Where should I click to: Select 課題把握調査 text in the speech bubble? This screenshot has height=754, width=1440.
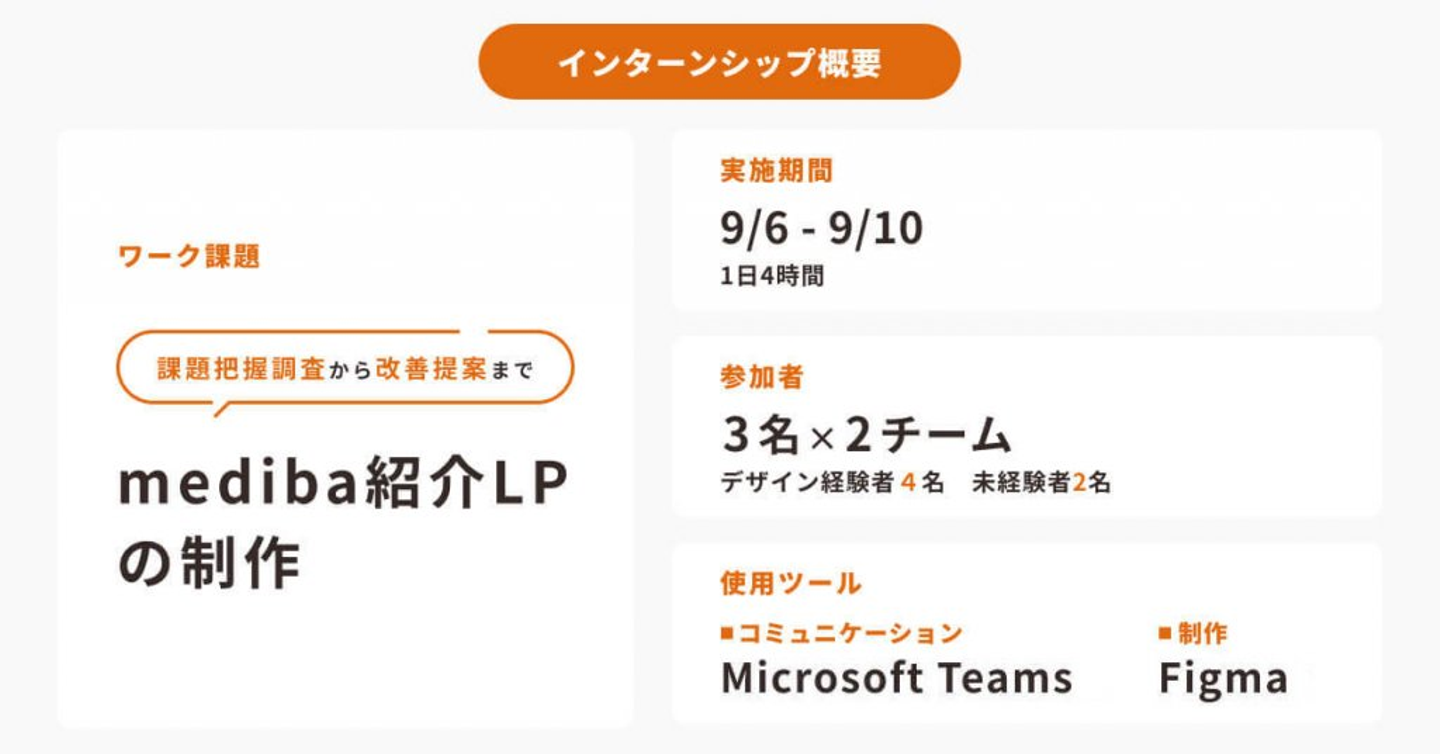point(241,369)
